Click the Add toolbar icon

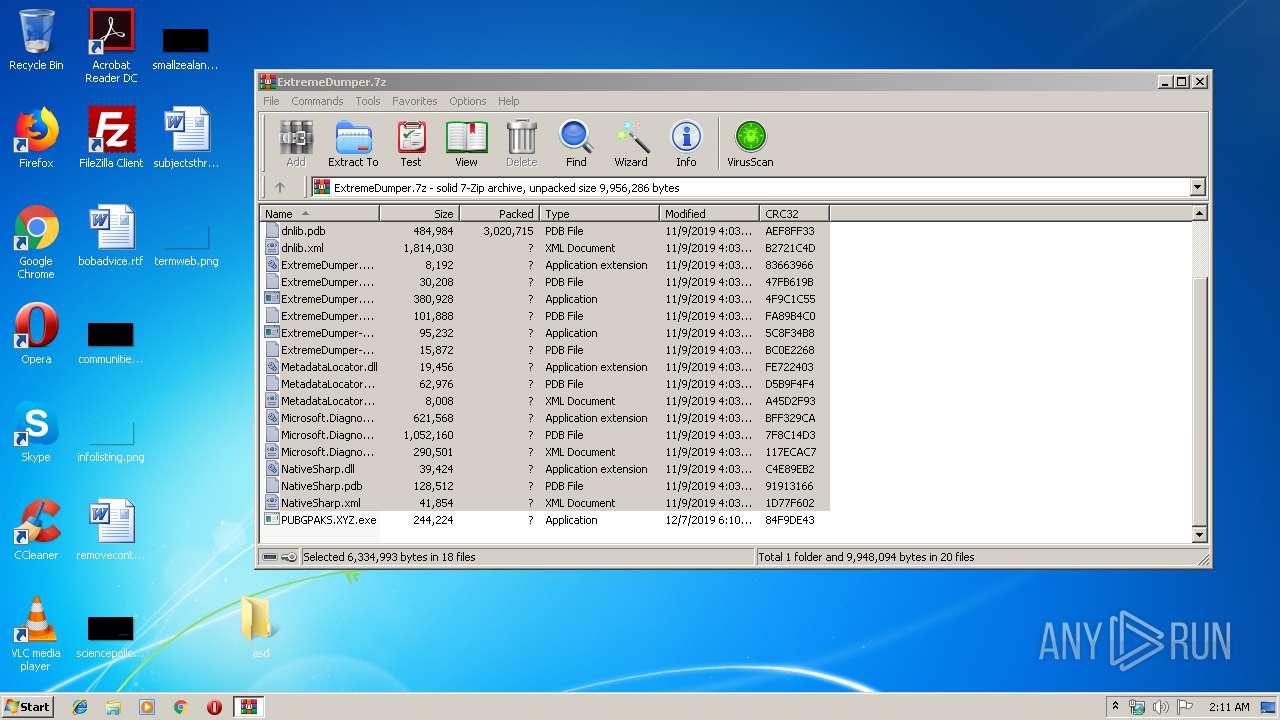tap(296, 144)
